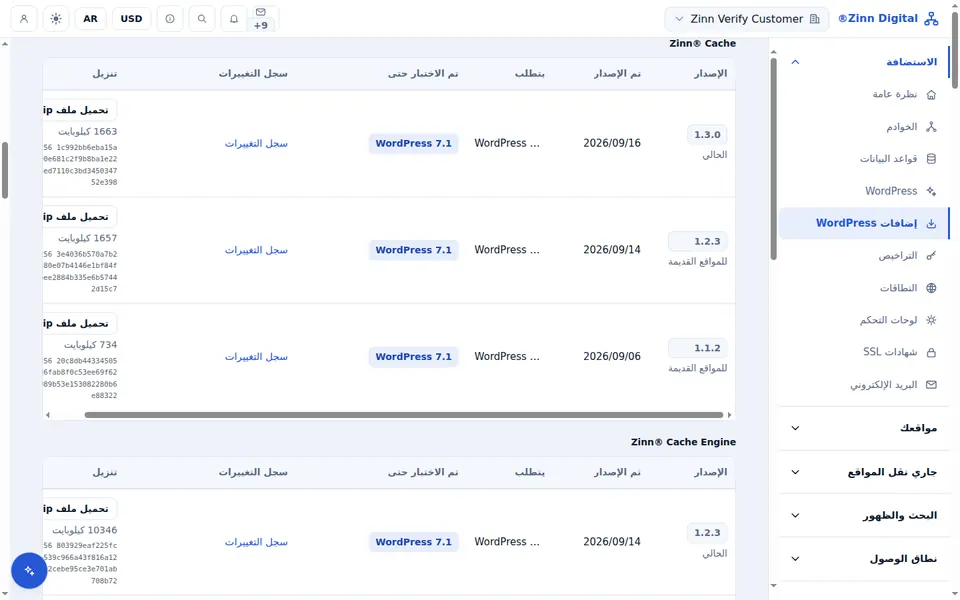This screenshot has height=600, width=960.
Task: Open the Zinn Verify Customer account dropdown
Action: (x=746, y=19)
